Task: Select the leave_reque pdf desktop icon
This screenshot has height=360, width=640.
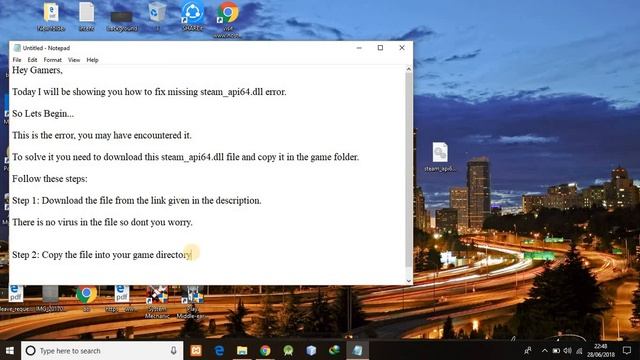Action: (x=16, y=299)
